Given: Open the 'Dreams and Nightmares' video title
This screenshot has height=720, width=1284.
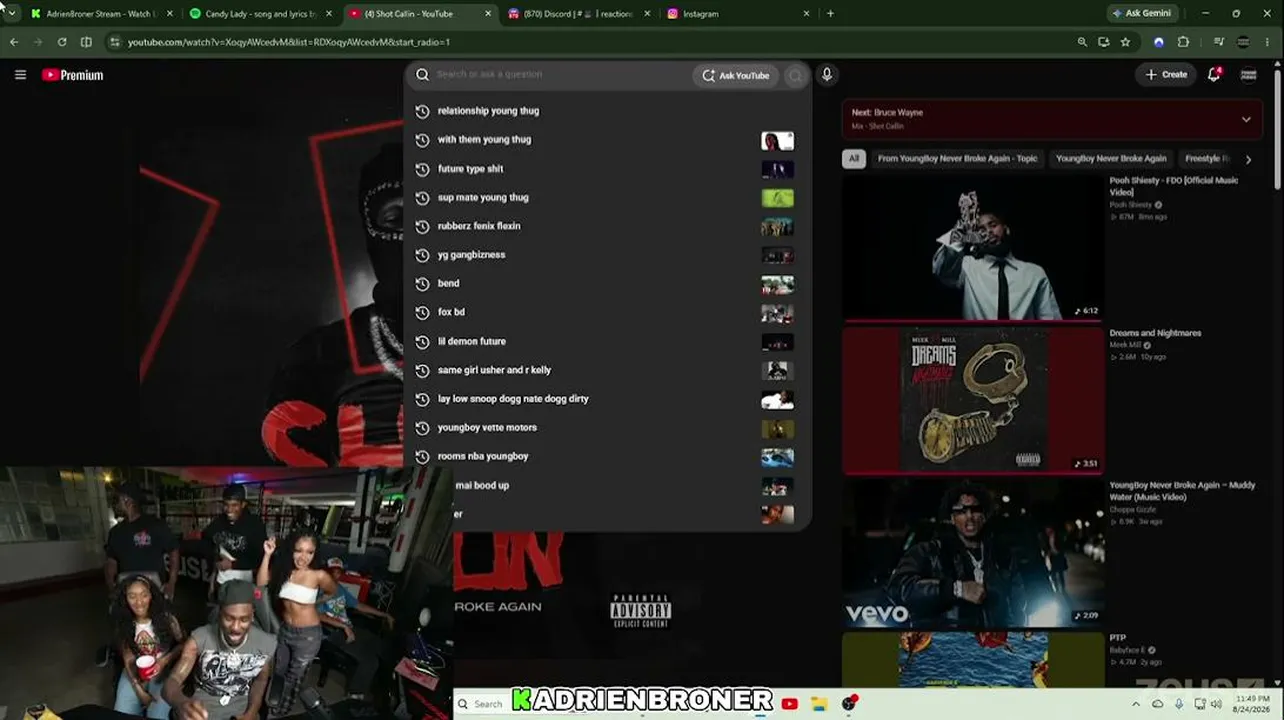Looking at the screenshot, I should pyautogui.click(x=1156, y=333).
